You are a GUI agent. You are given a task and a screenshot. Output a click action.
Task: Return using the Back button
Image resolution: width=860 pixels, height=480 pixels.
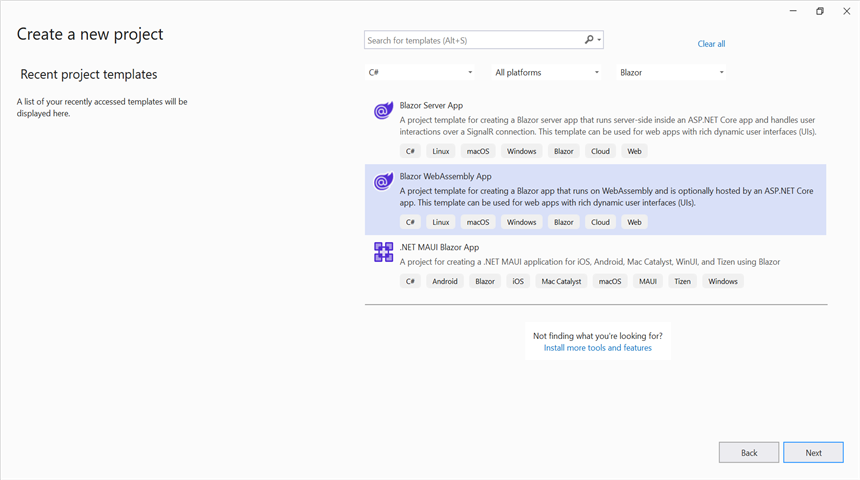749,453
